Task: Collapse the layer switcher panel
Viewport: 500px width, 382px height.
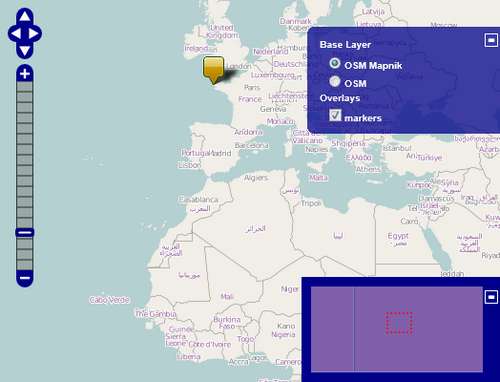Action: pos(491,40)
